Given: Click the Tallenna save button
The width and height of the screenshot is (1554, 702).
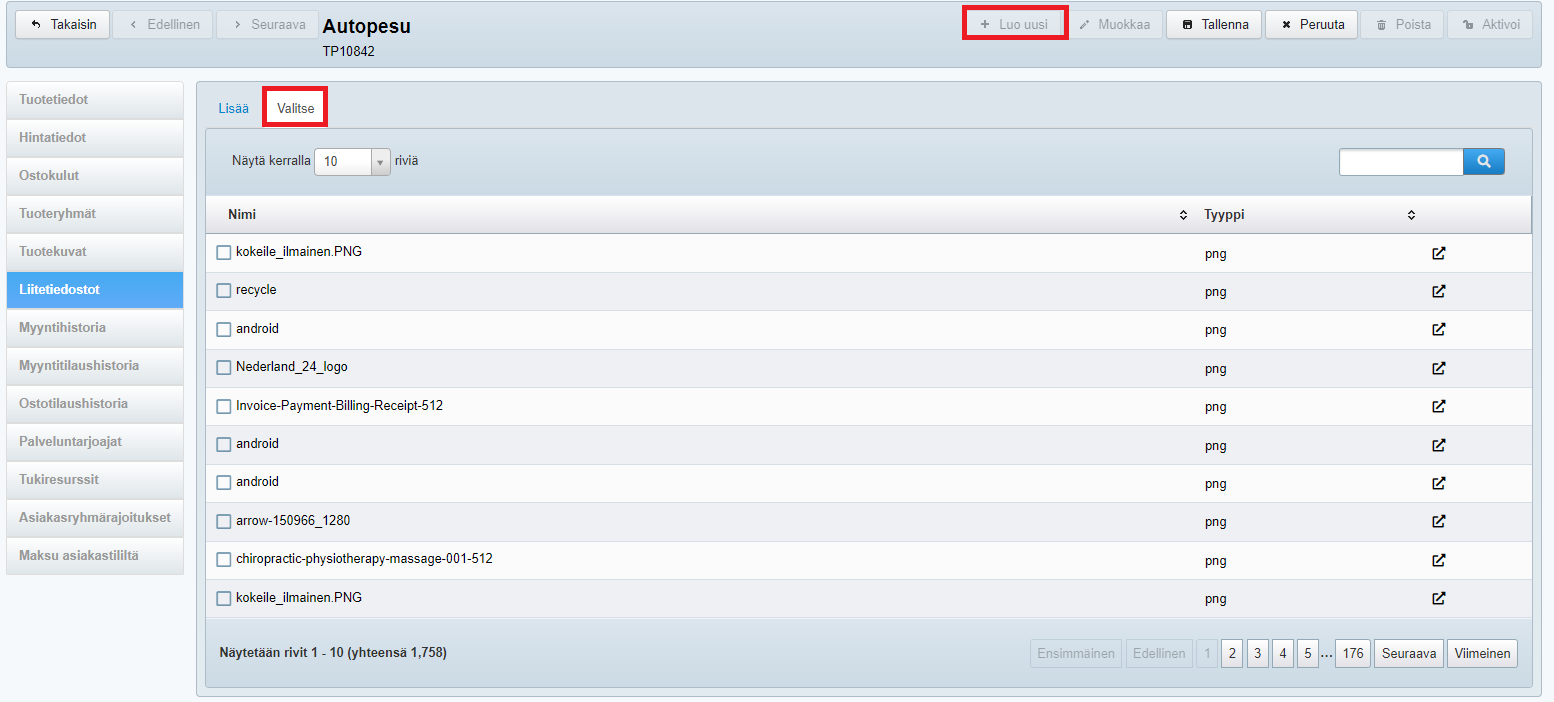Looking at the screenshot, I should [1214, 25].
